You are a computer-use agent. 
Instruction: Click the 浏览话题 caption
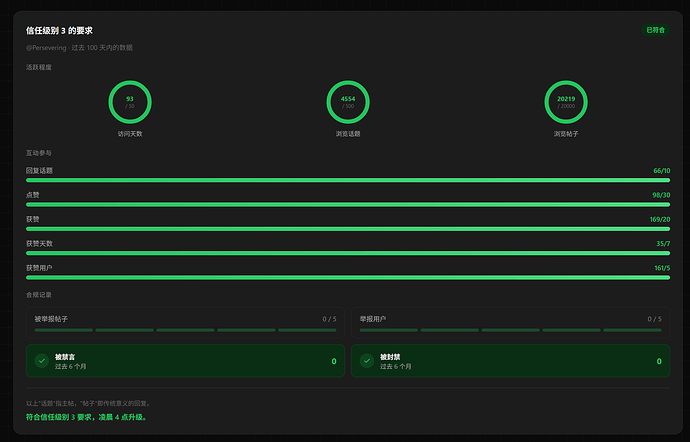[x=348, y=134]
